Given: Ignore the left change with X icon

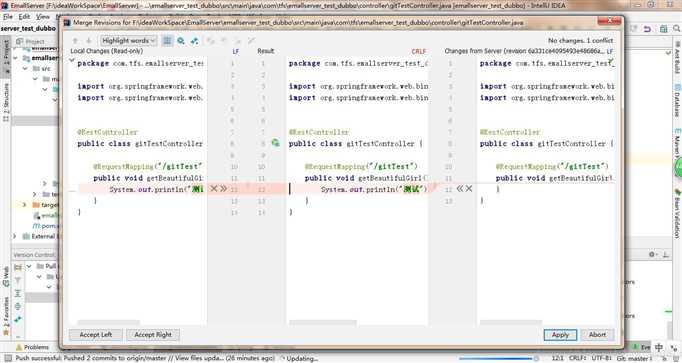Looking at the screenshot, I should 214,189.
